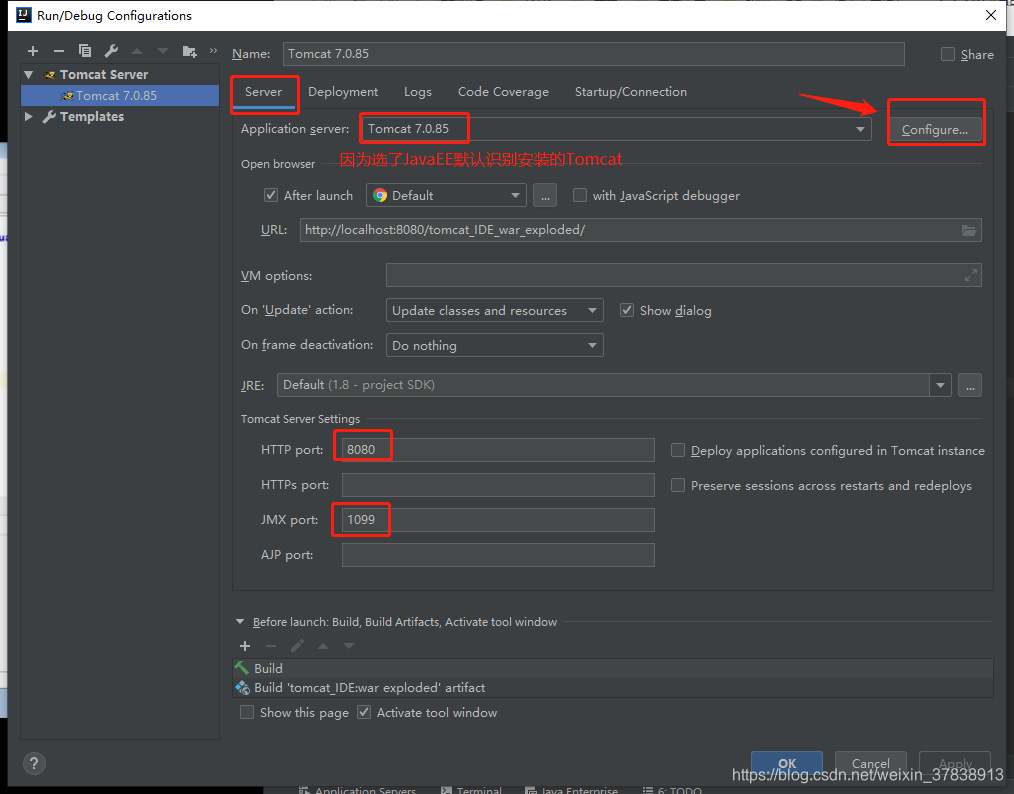The height and width of the screenshot is (794, 1014).
Task: Open Default browser dropdown
Action: [446, 196]
